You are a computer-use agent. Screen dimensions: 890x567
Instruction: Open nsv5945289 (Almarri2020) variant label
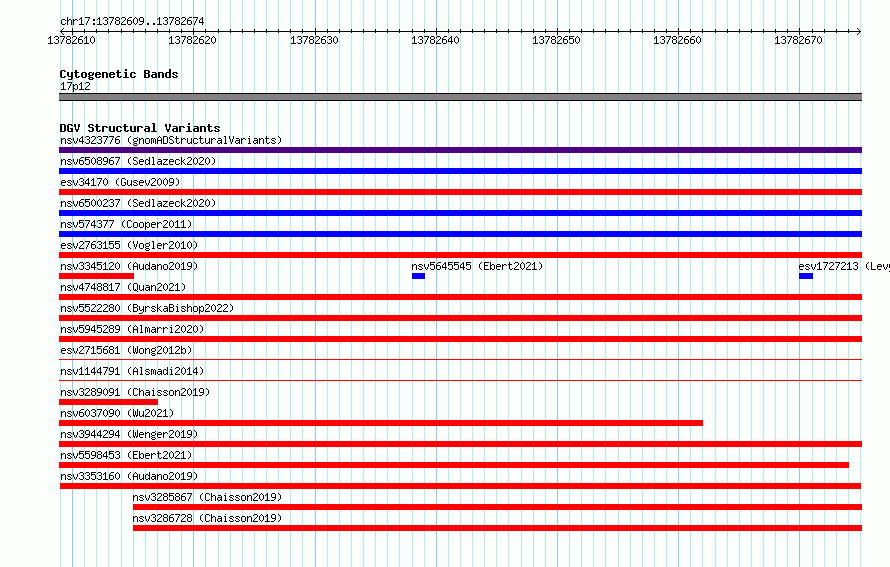[x=132, y=329]
